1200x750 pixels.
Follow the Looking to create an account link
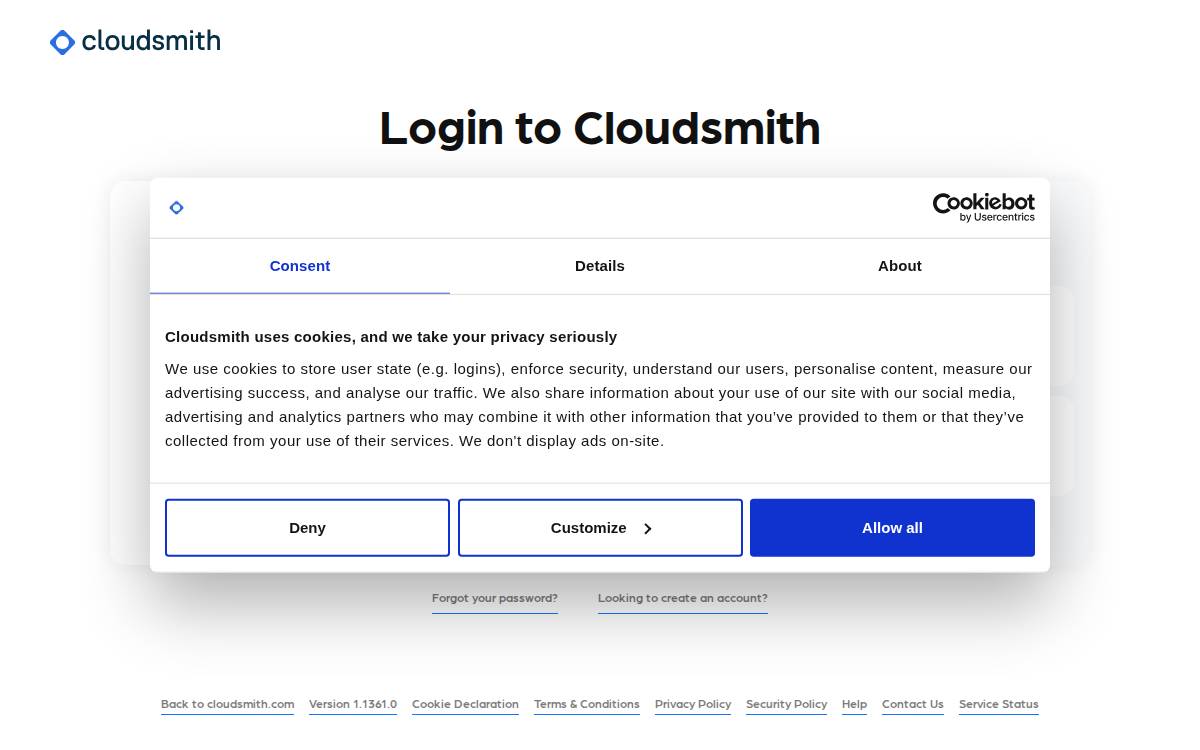click(x=683, y=598)
